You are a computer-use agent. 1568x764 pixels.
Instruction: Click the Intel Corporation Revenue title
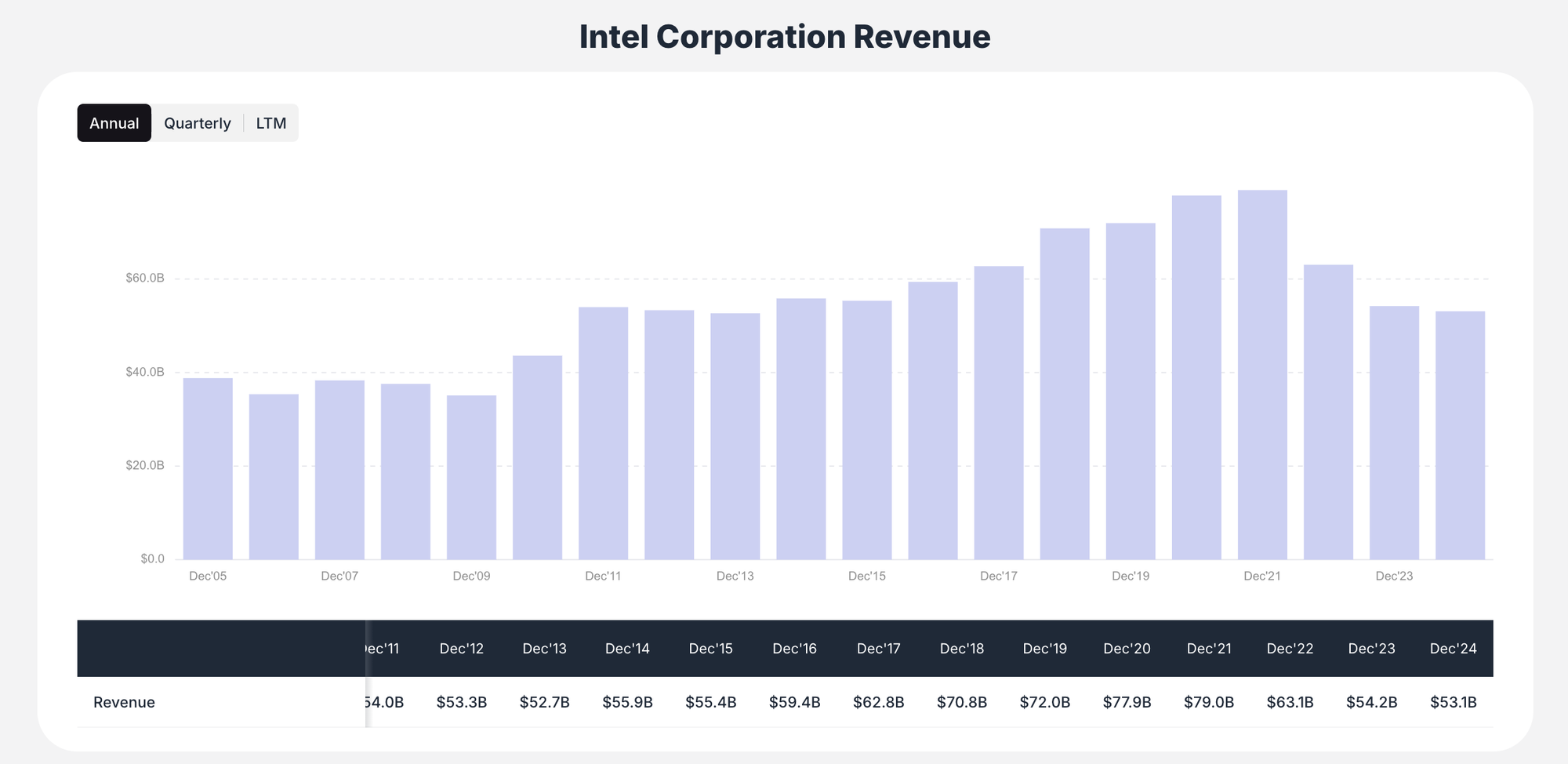[x=784, y=36]
